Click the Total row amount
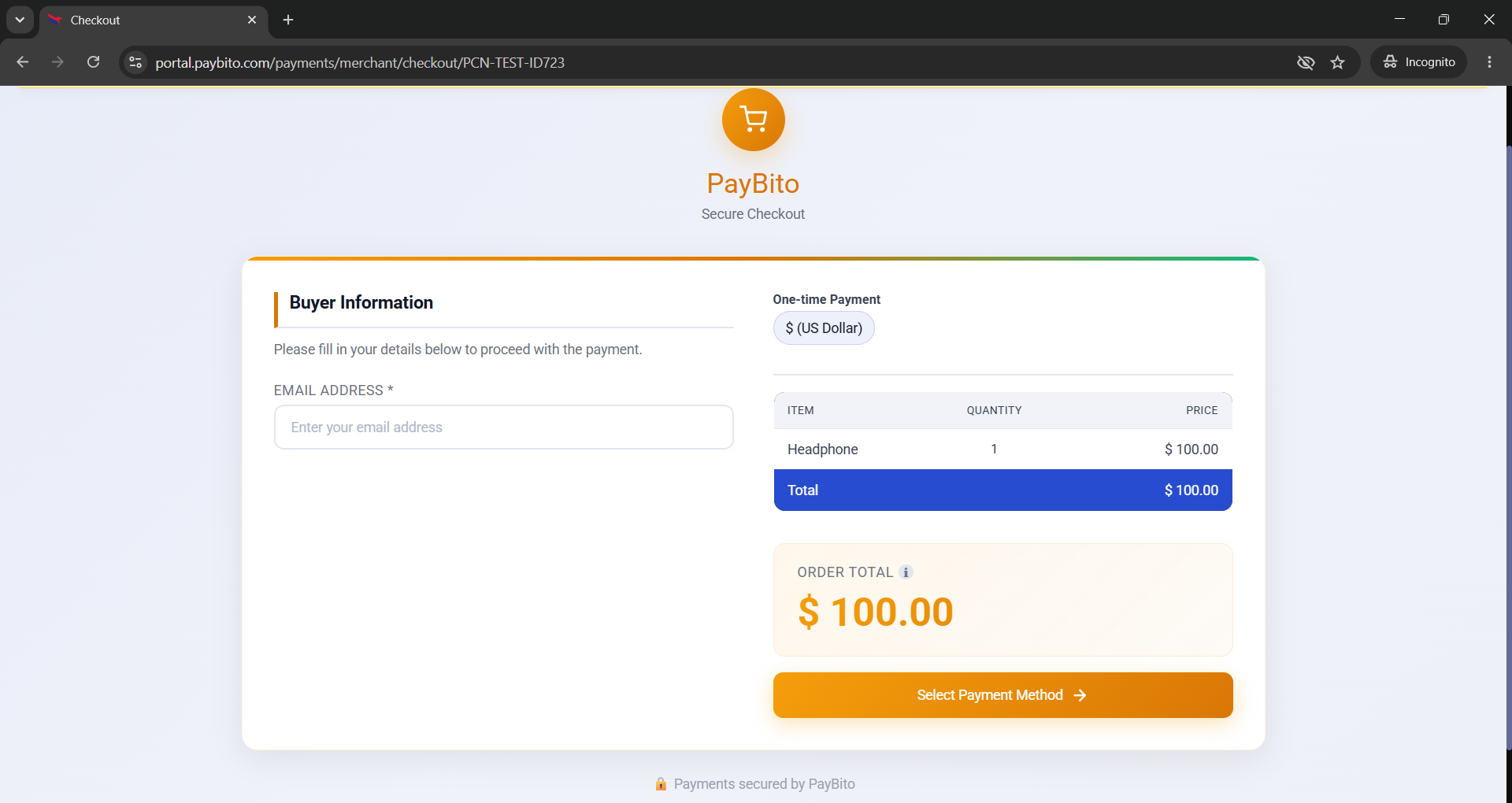The height and width of the screenshot is (803, 1512). tap(1191, 490)
